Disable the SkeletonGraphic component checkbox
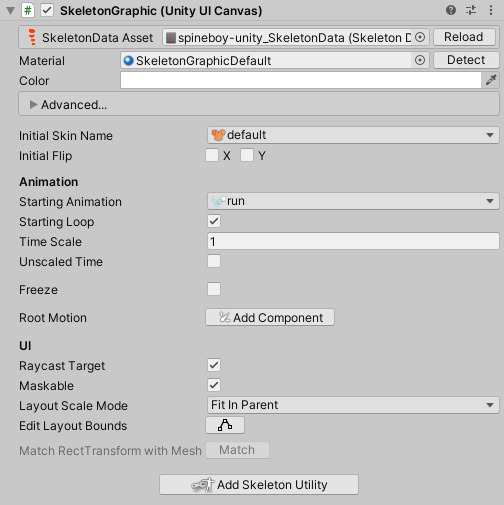 [x=47, y=10]
